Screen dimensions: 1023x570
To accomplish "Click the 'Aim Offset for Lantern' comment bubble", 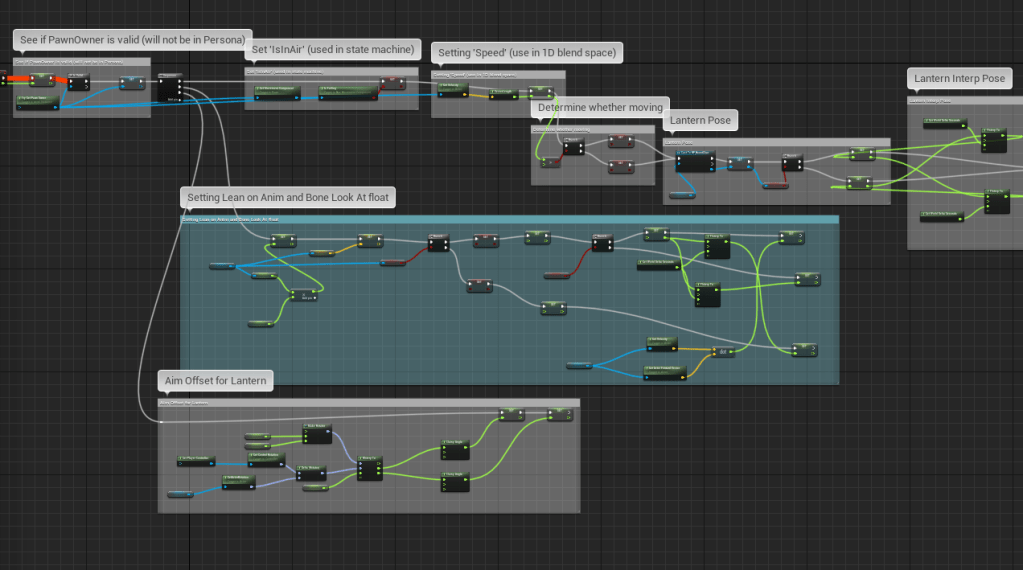I will 216,380.
